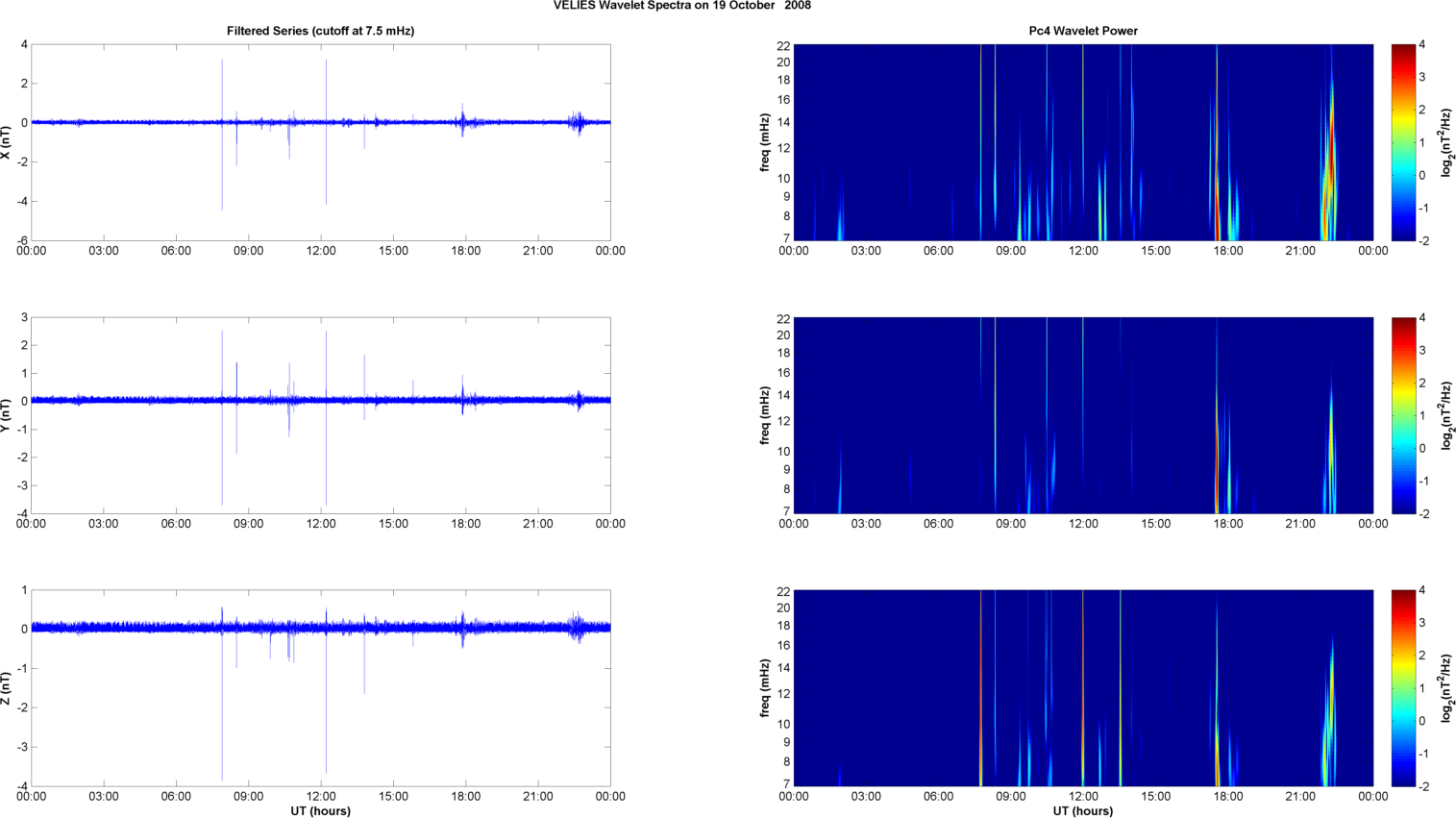Click the 18:00 burst in X time series

pos(463,122)
